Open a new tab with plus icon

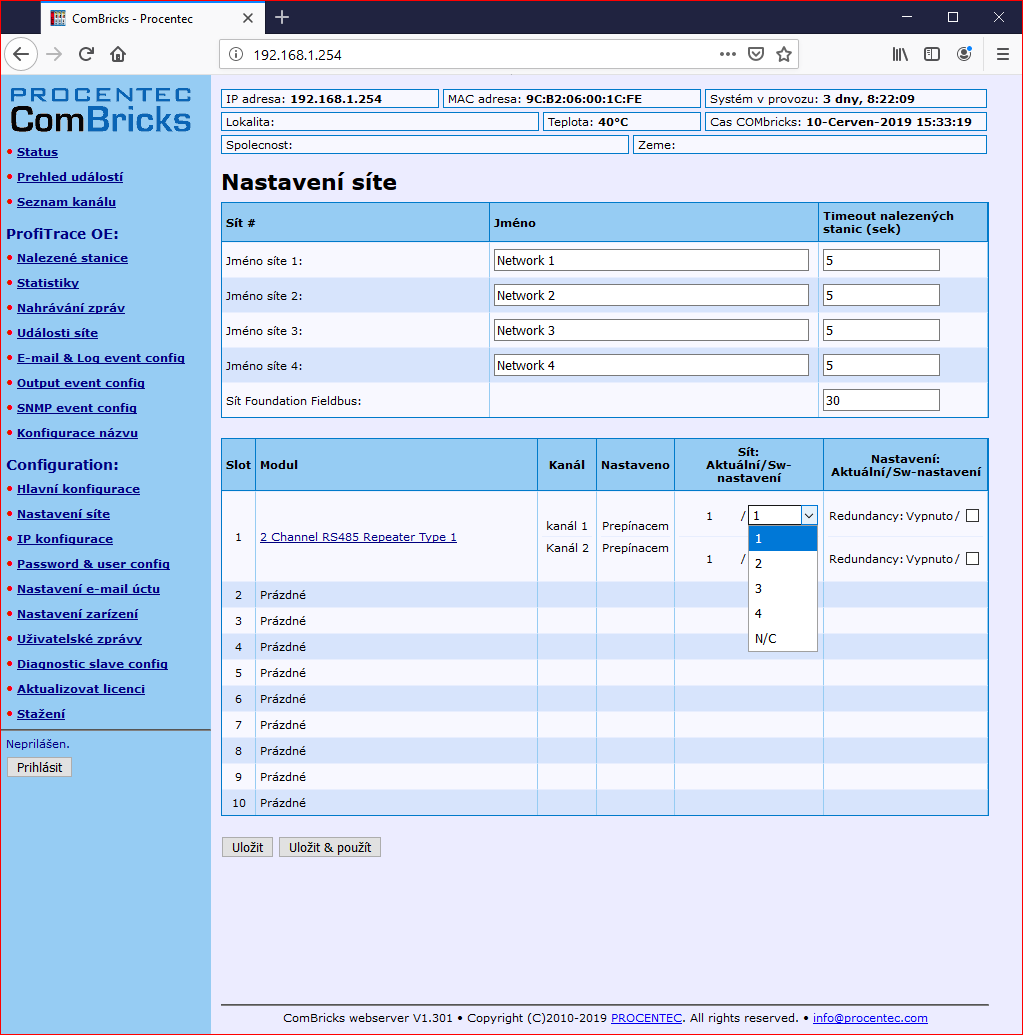point(282,18)
